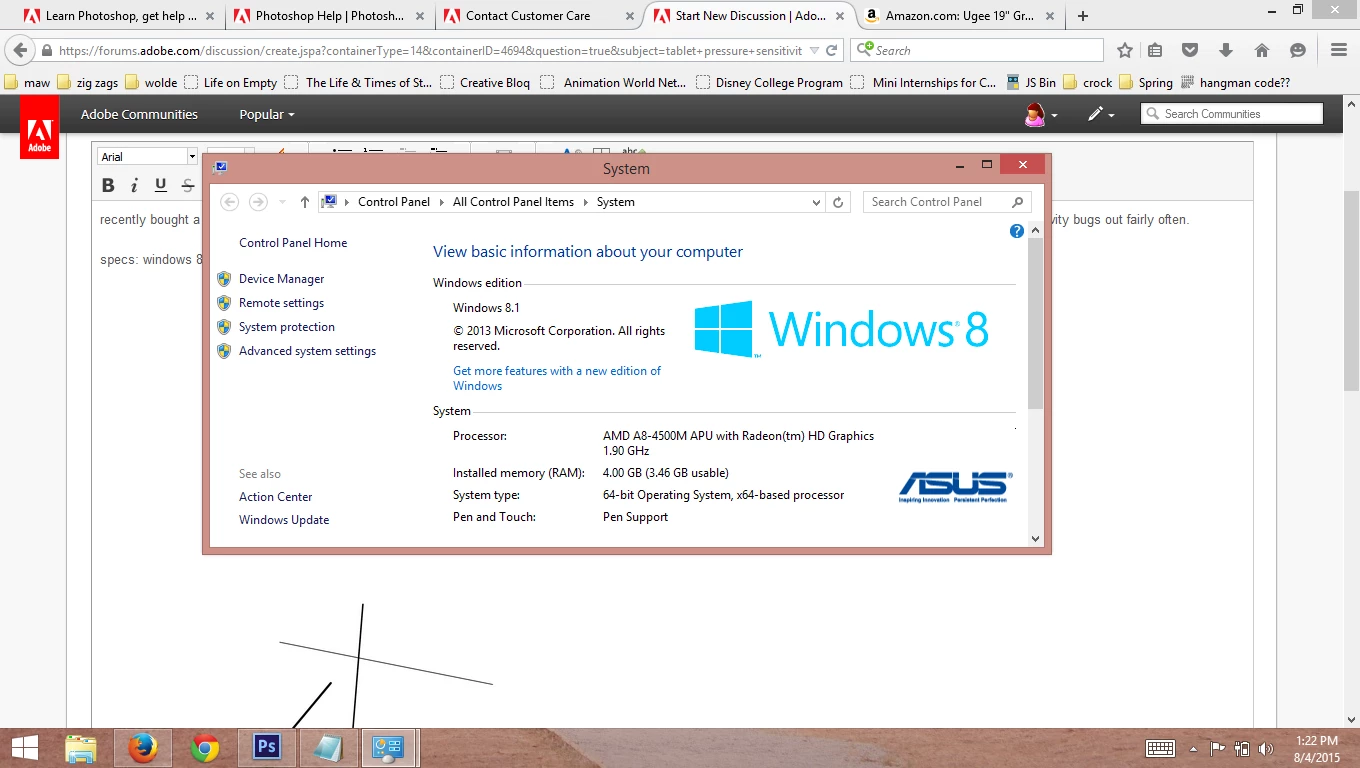Click the Refresh button in System address bar
1360x768 pixels.
[838, 202]
